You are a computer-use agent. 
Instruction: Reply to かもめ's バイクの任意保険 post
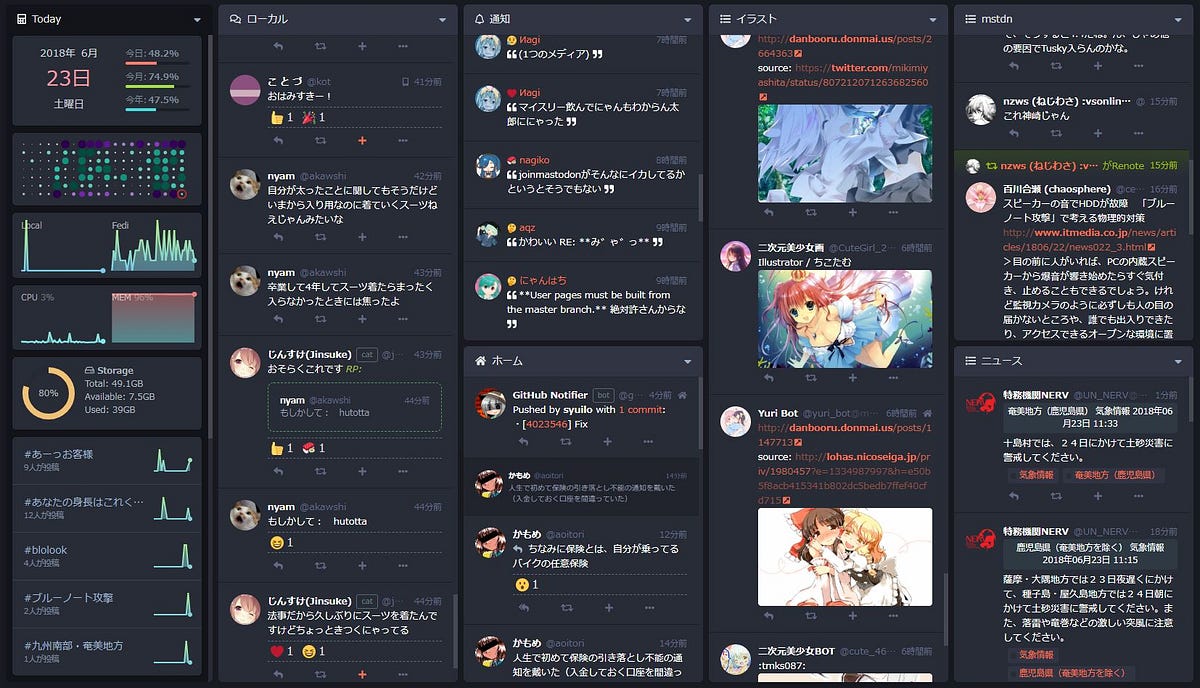pyautogui.click(x=524, y=608)
